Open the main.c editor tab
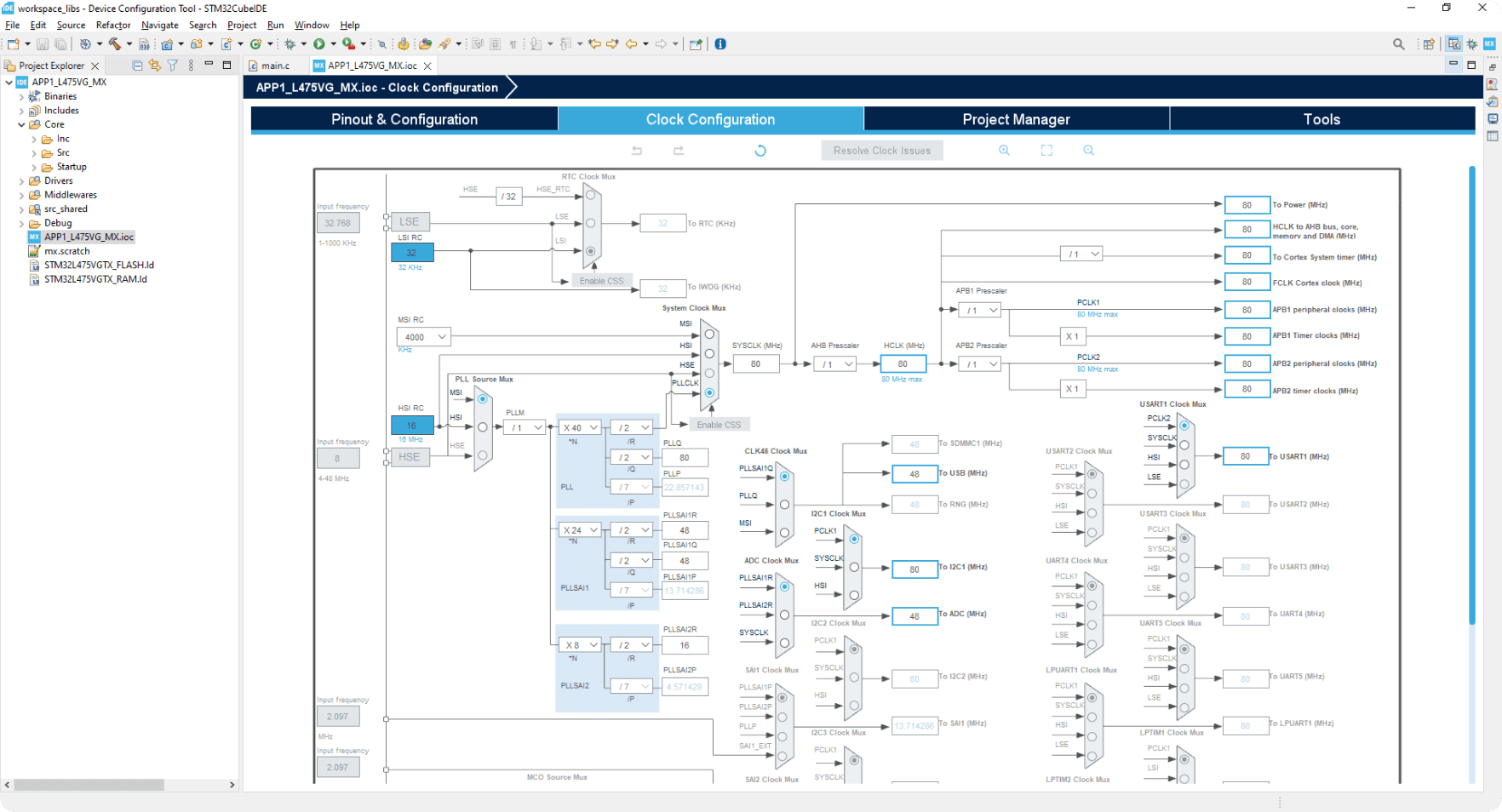Screen dimensions: 1502x812 click(274, 66)
